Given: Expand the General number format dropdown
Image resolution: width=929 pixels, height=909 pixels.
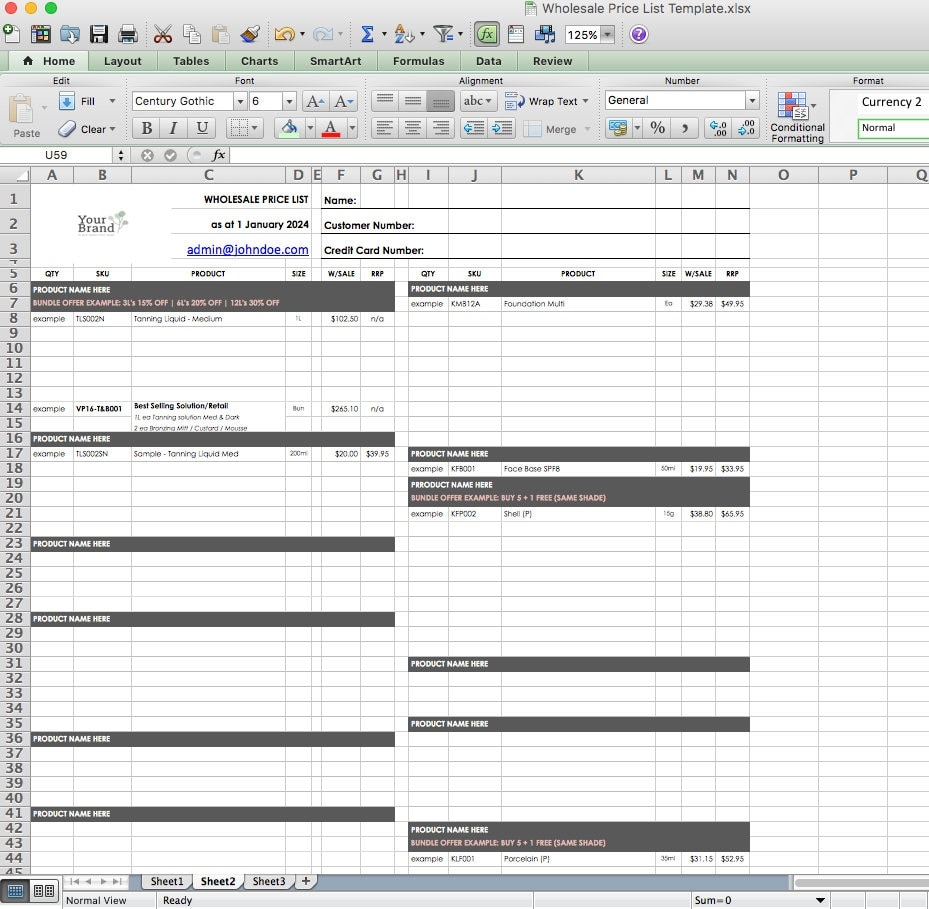Looking at the screenshot, I should 751,101.
